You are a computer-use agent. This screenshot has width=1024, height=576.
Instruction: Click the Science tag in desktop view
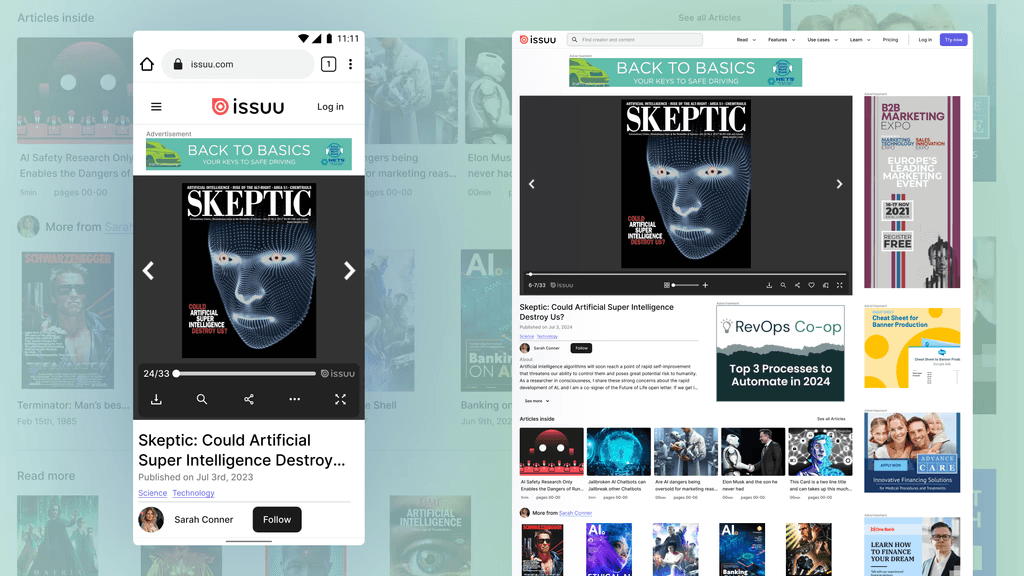tap(526, 336)
